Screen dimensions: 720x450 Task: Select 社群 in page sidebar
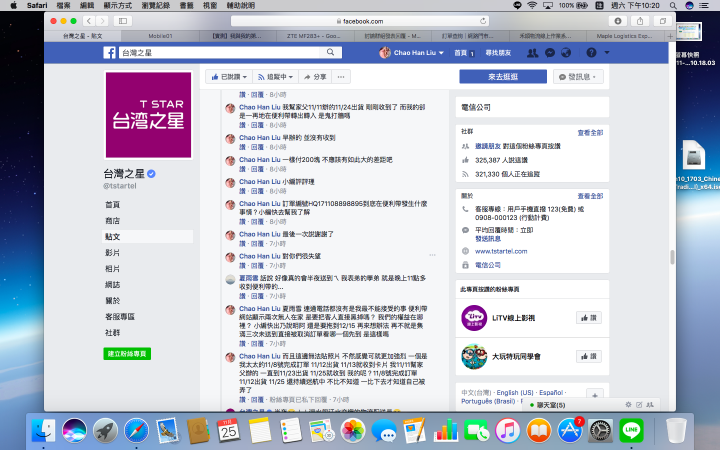click(x=112, y=332)
